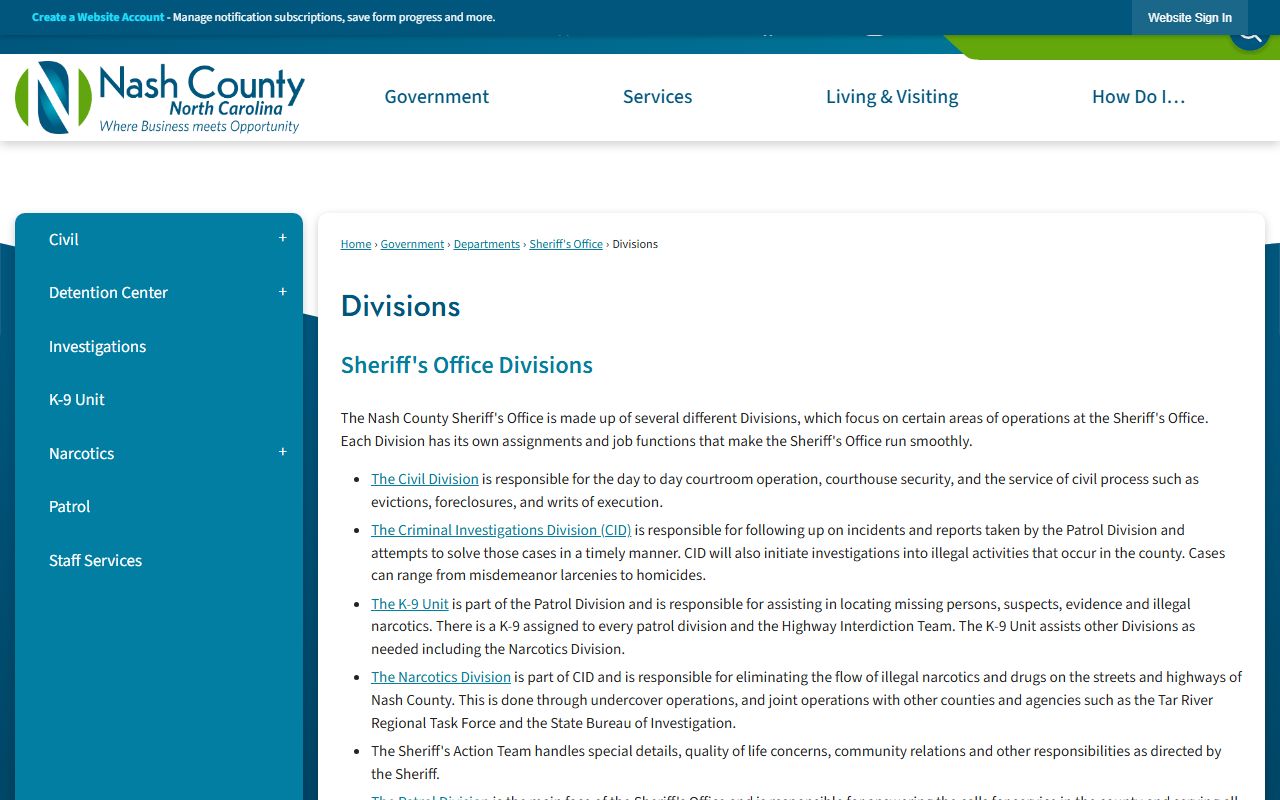Open Patrol sidebar item

70,506
